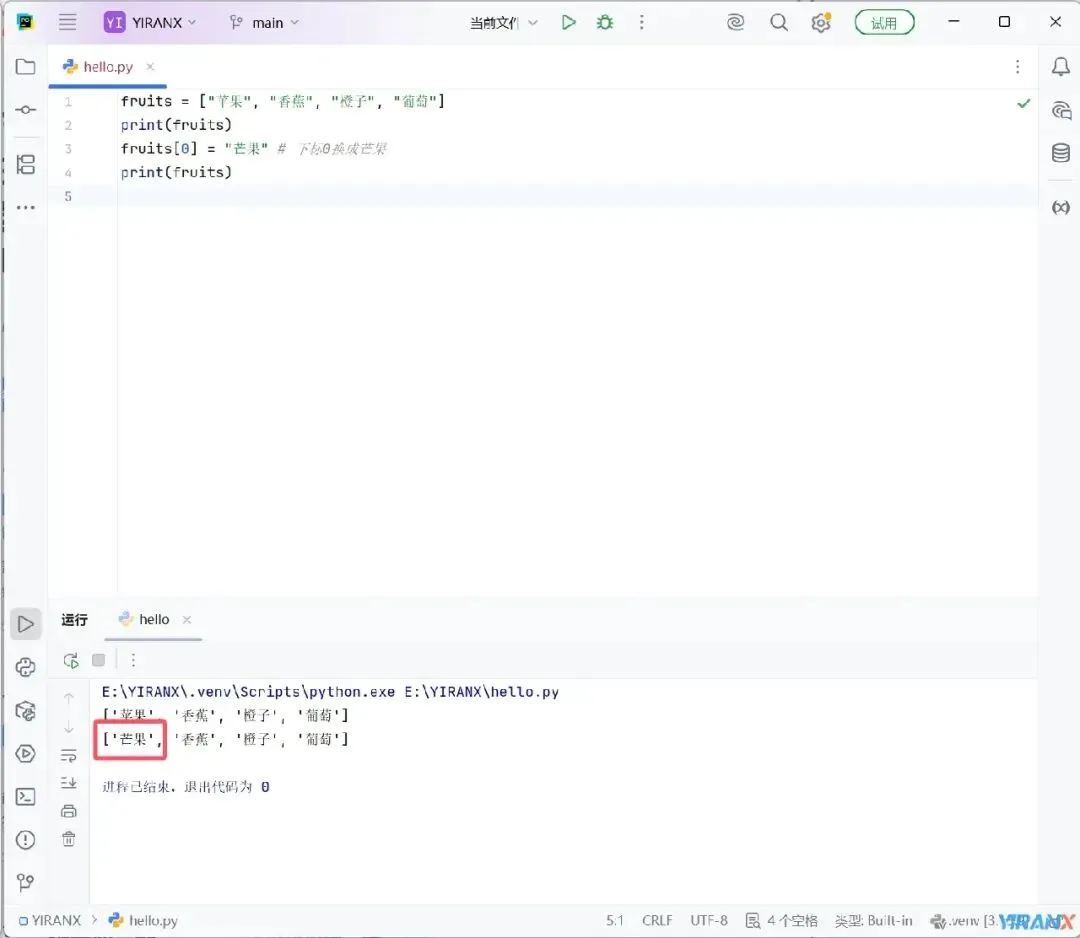Open the Project folder tool window
Viewport: 1080px width, 938px height.
point(25,67)
